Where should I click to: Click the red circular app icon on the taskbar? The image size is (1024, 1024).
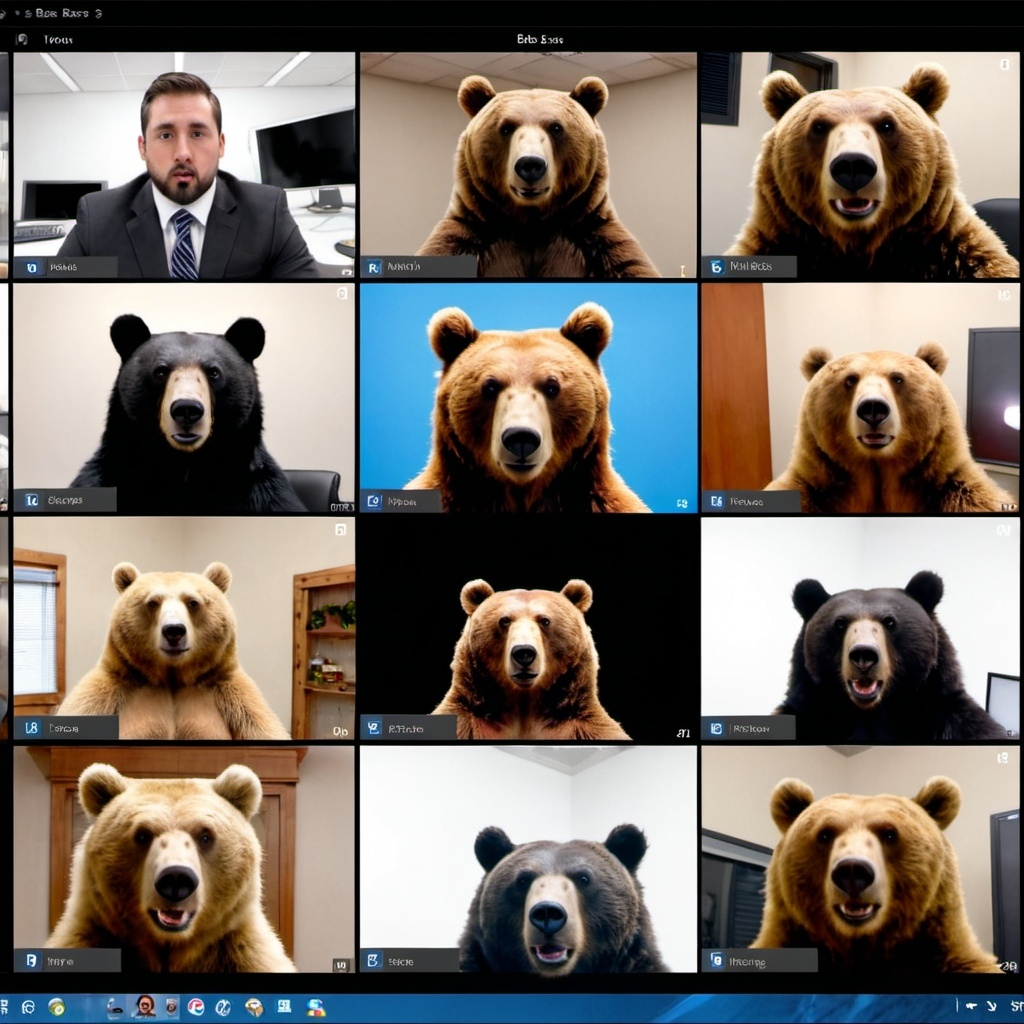pos(195,1007)
